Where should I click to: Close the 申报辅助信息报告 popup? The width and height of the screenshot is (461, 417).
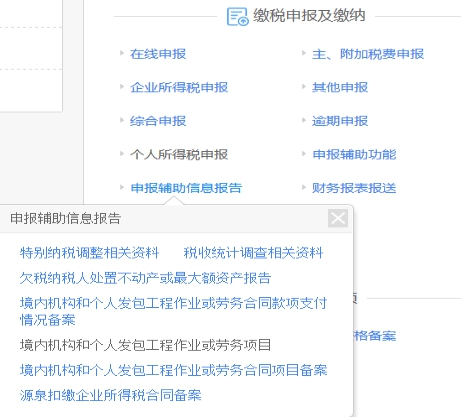click(x=338, y=218)
